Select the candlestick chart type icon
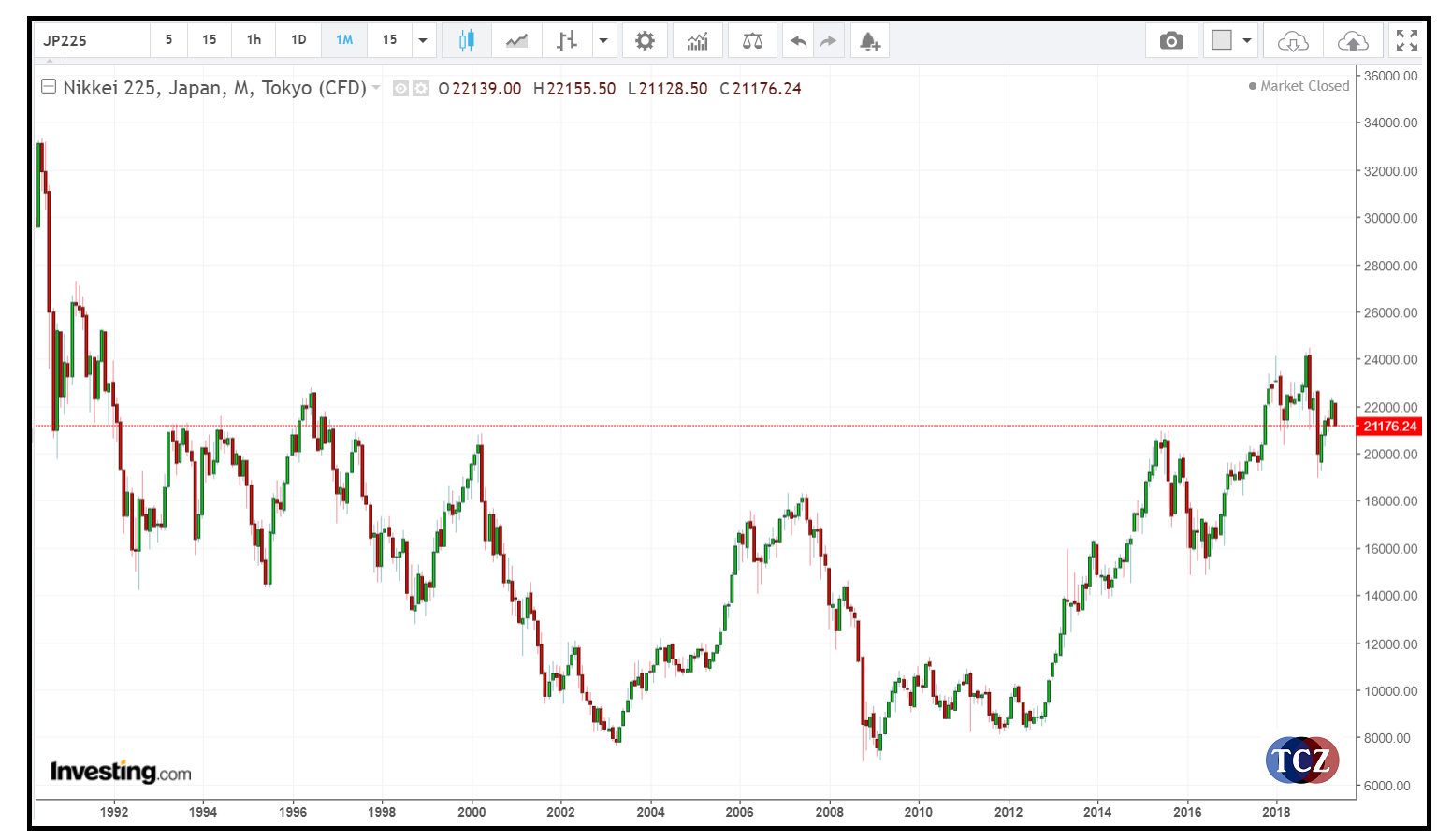Image resolution: width=1437 pixels, height=840 pixels. (x=466, y=40)
